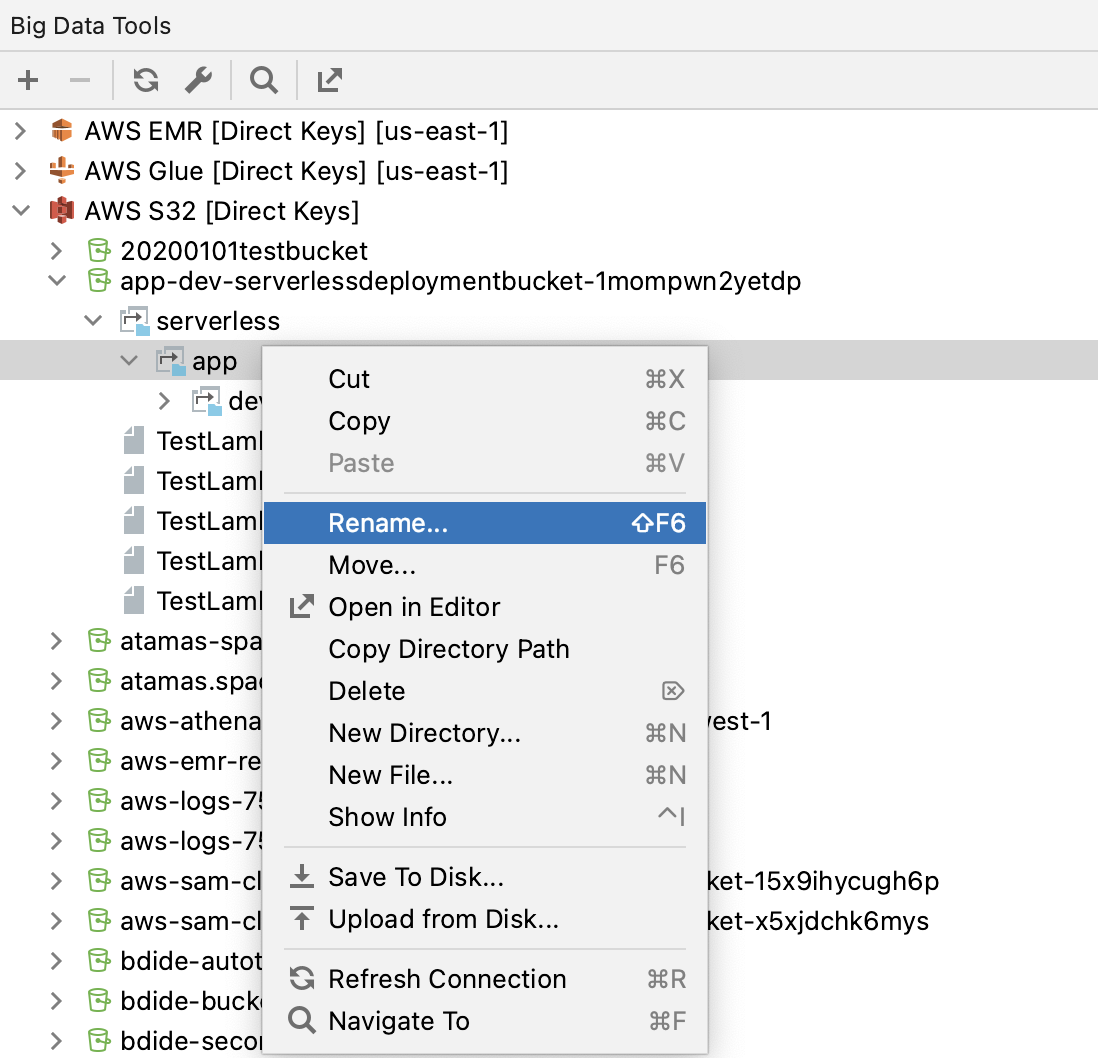Screen dimensions: 1098x1058
Task: Open connection settings wrench icon
Action: [198, 80]
